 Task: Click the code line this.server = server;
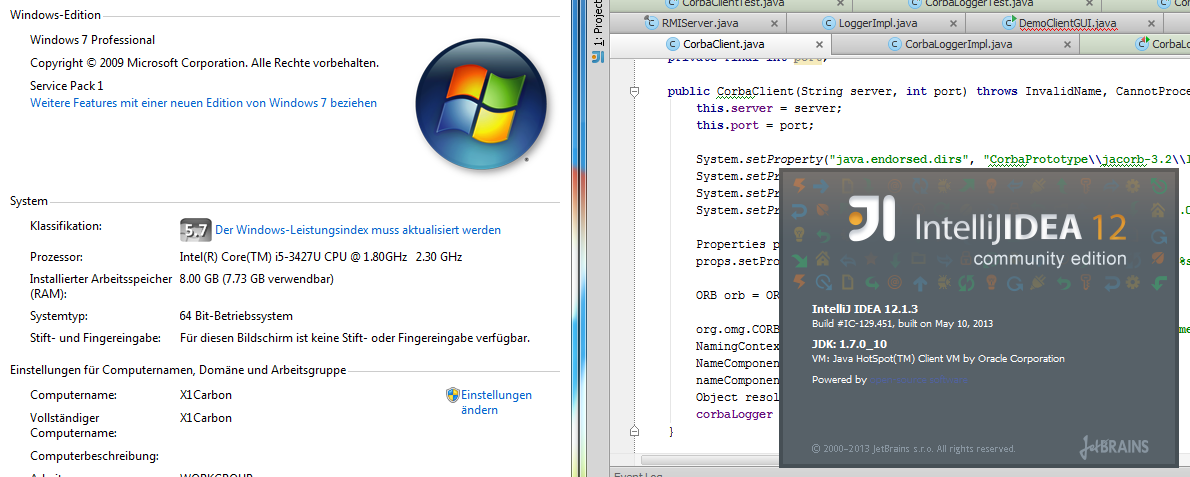click(x=770, y=108)
